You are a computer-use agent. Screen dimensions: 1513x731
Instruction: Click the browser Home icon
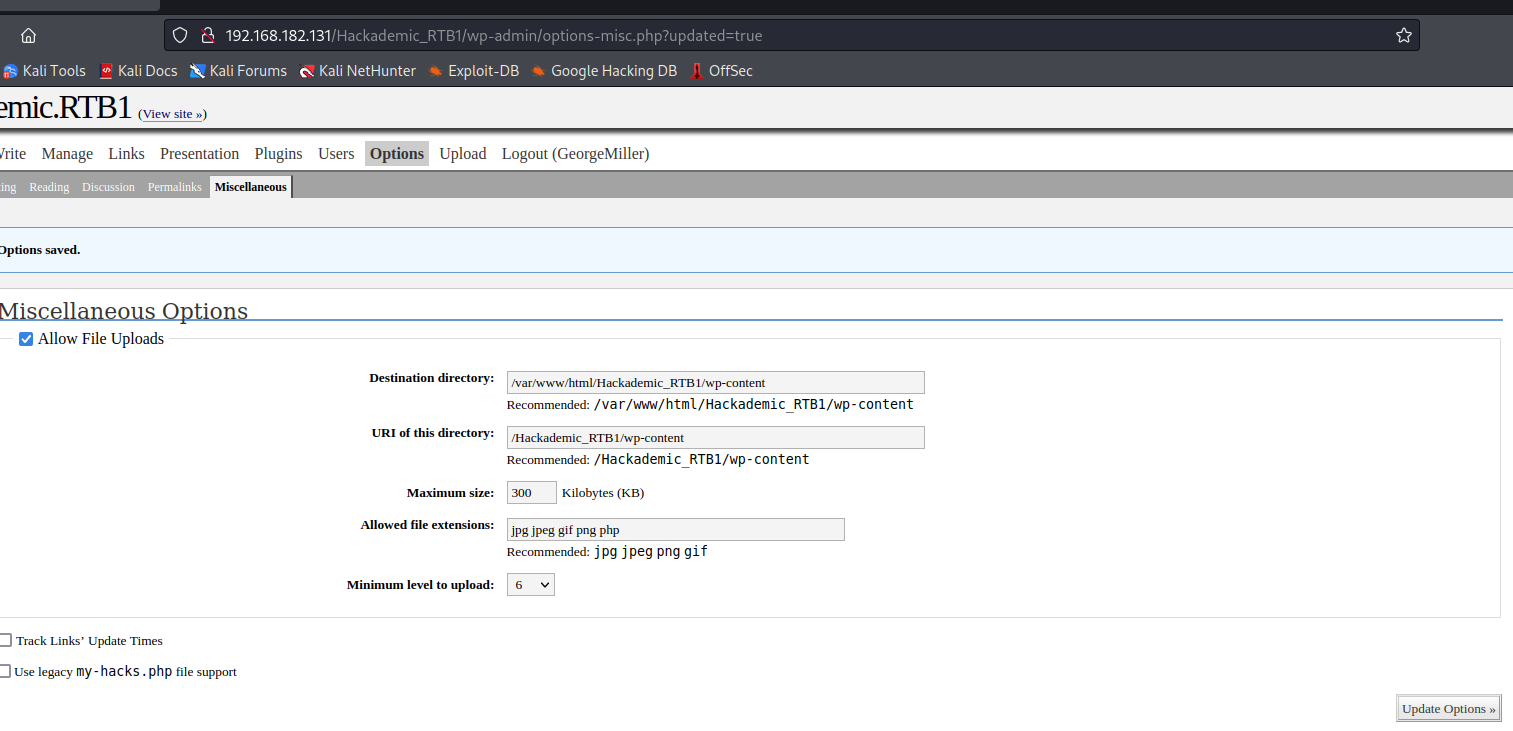pyautogui.click(x=28, y=36)
